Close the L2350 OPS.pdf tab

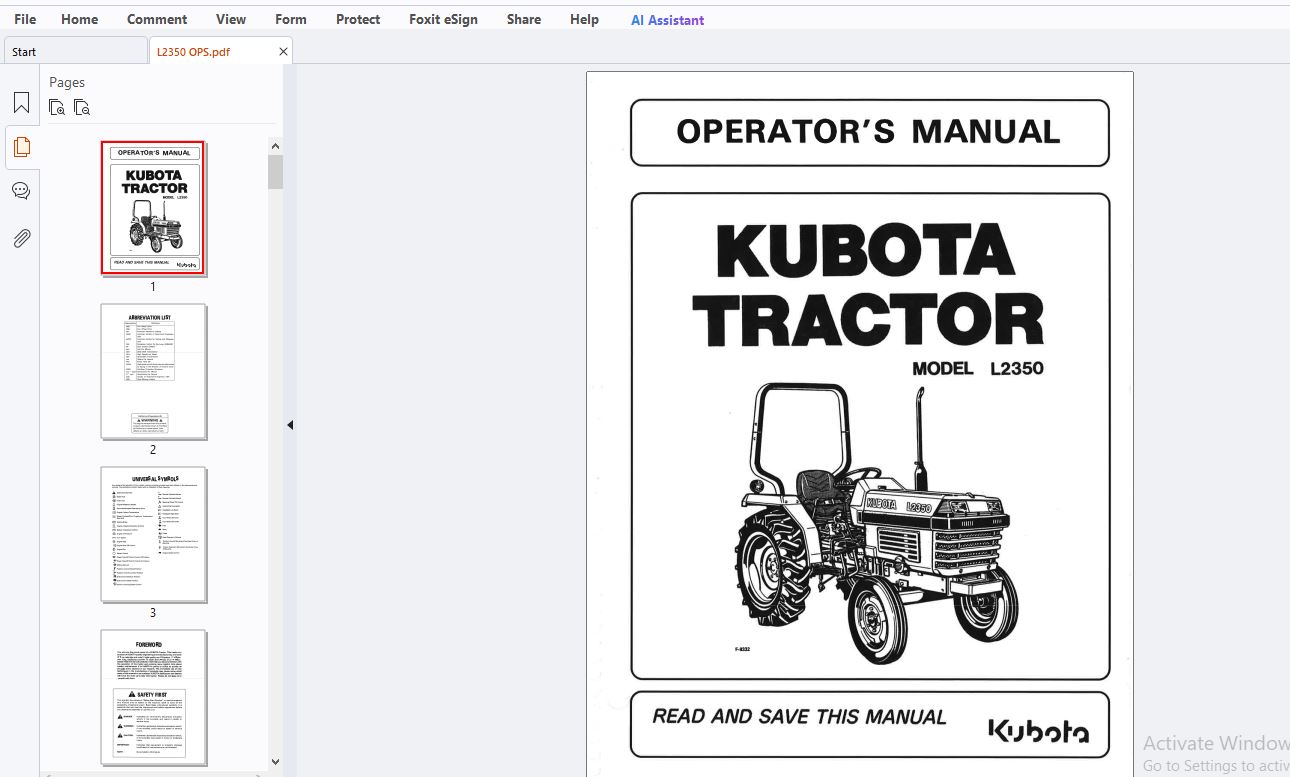click(283, 52)
